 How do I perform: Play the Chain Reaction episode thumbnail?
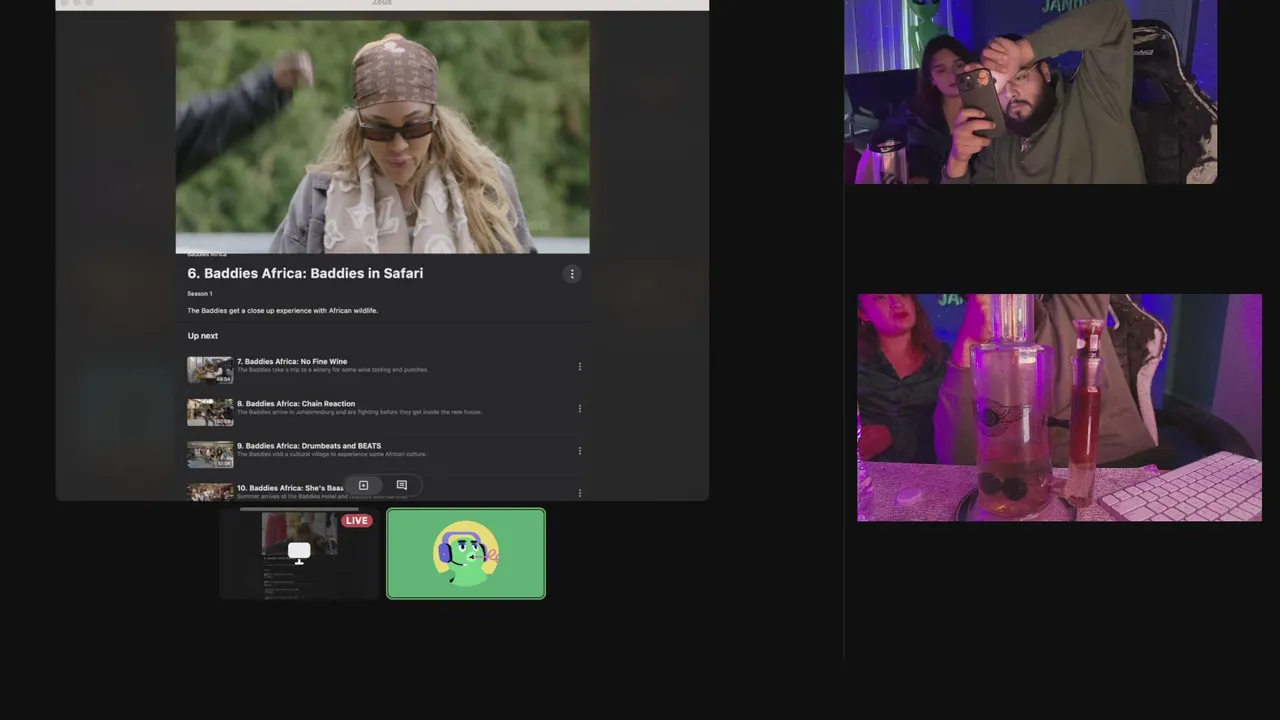click(210, 412)
